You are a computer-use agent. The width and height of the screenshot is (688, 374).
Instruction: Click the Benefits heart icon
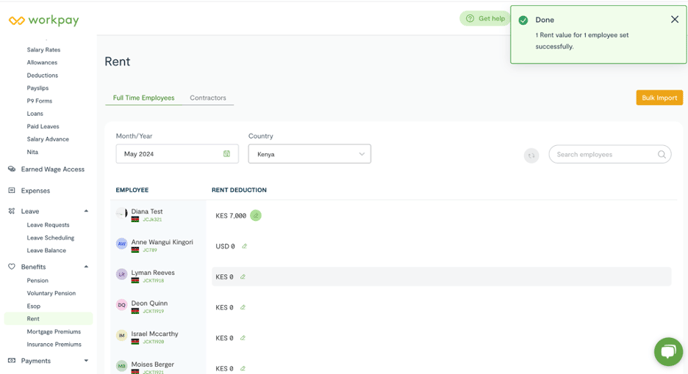tap(12, 266)
